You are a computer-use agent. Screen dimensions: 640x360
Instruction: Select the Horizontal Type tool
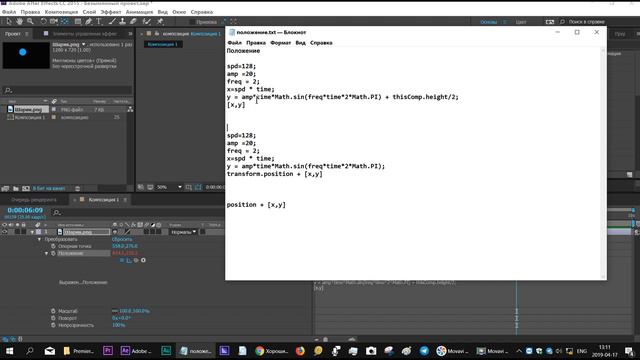click(x=99, y=21)
